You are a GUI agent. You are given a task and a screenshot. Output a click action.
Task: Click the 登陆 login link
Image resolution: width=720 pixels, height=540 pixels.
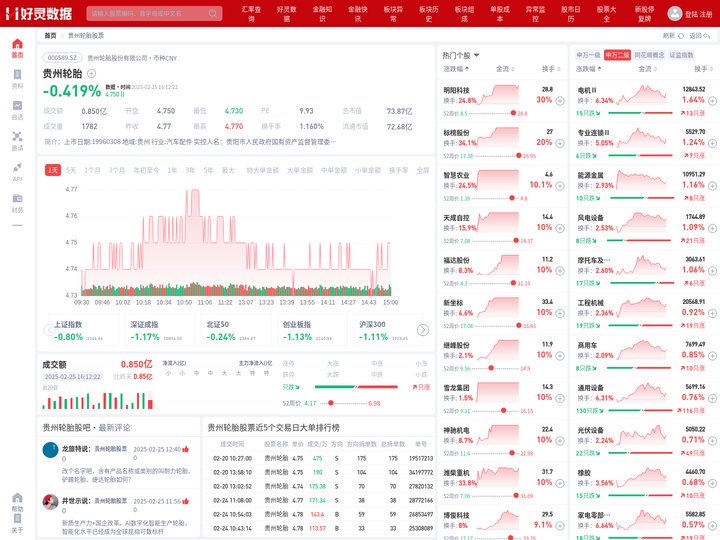click(x=691, y=14)
